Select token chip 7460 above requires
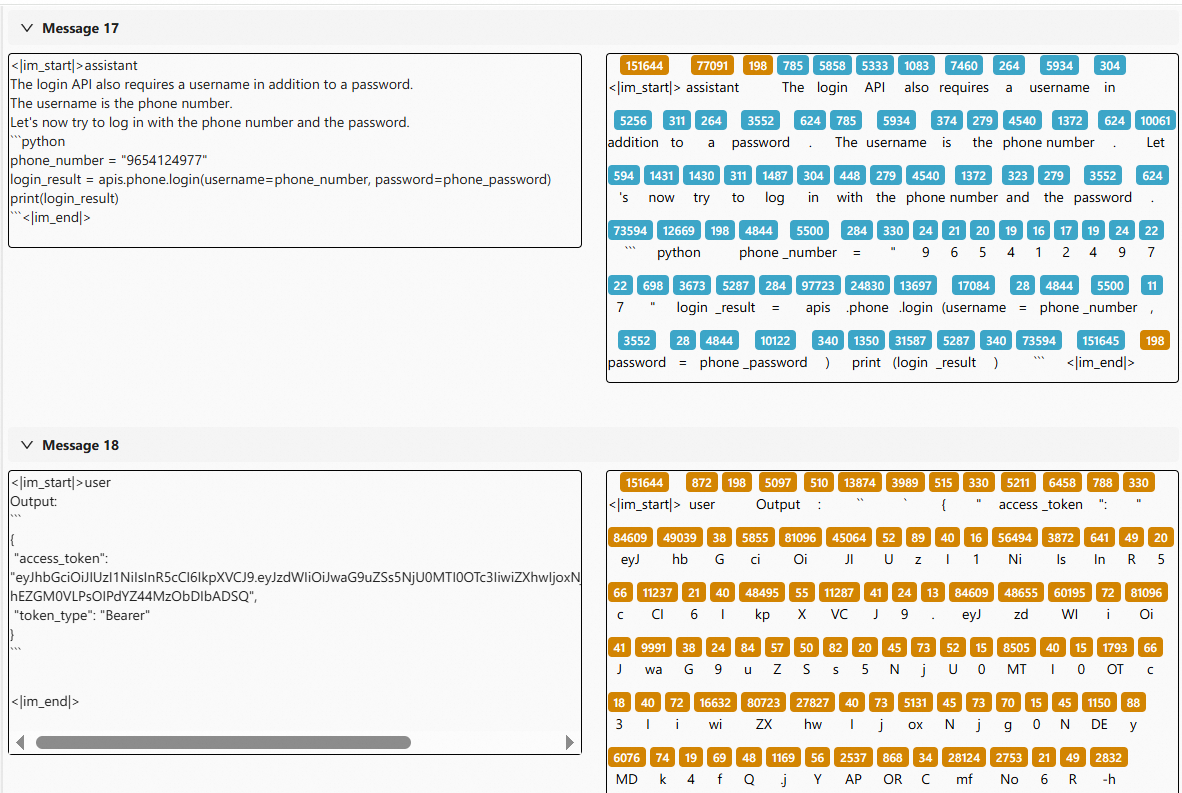 point(963,66)
